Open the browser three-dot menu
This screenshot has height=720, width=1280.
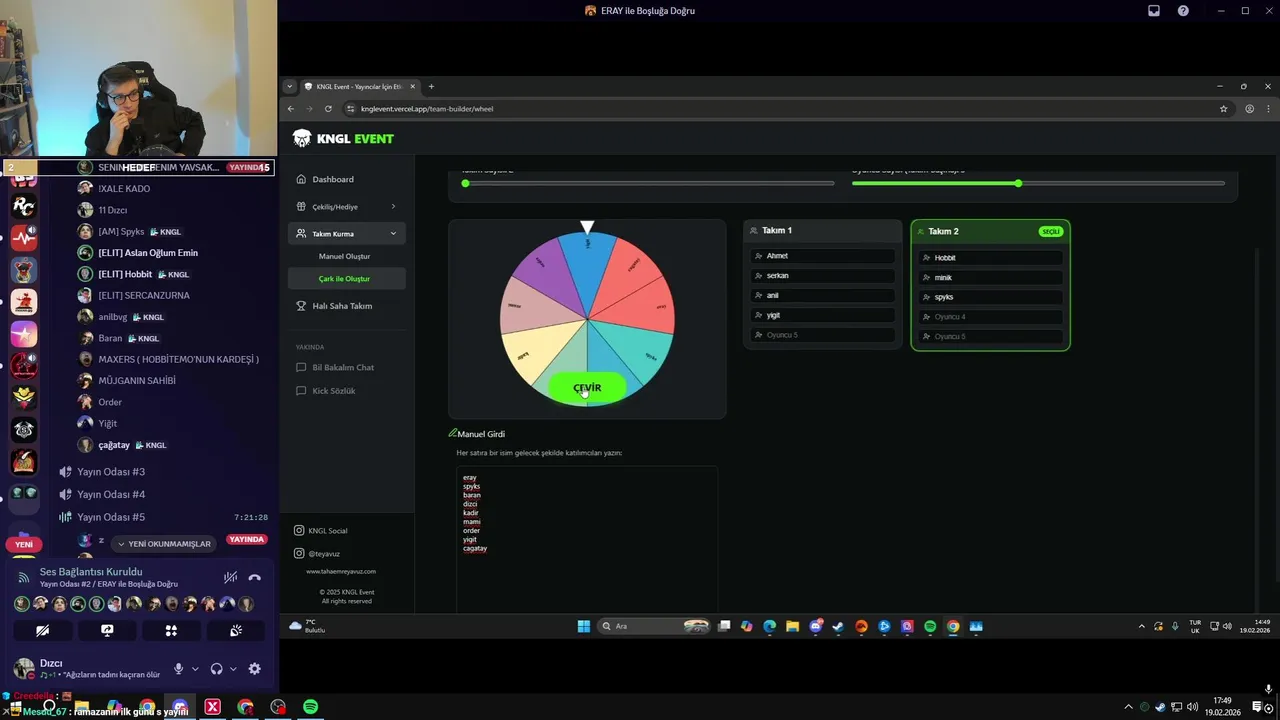(x=1268, y=108)
